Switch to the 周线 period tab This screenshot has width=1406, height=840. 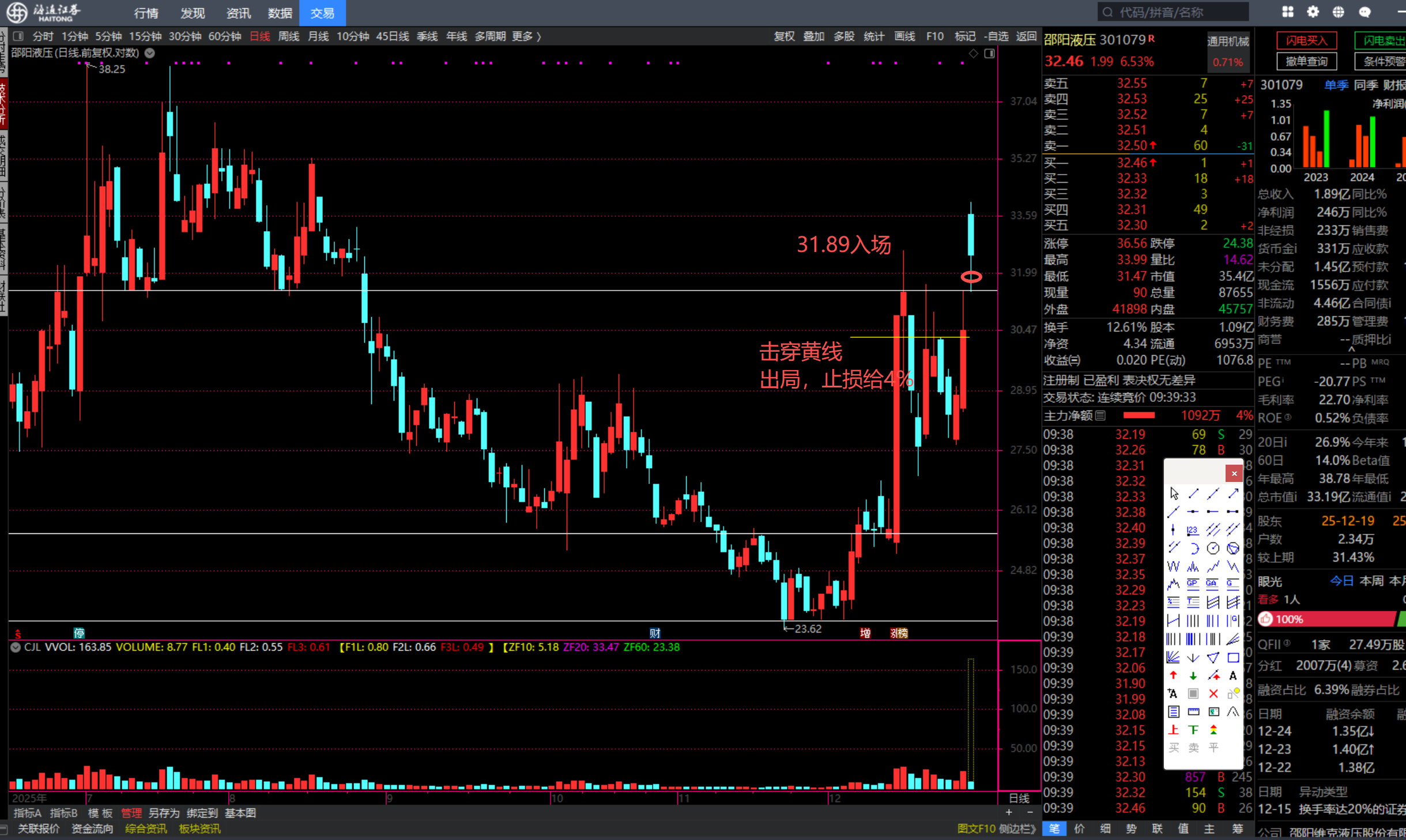point(289,36)
